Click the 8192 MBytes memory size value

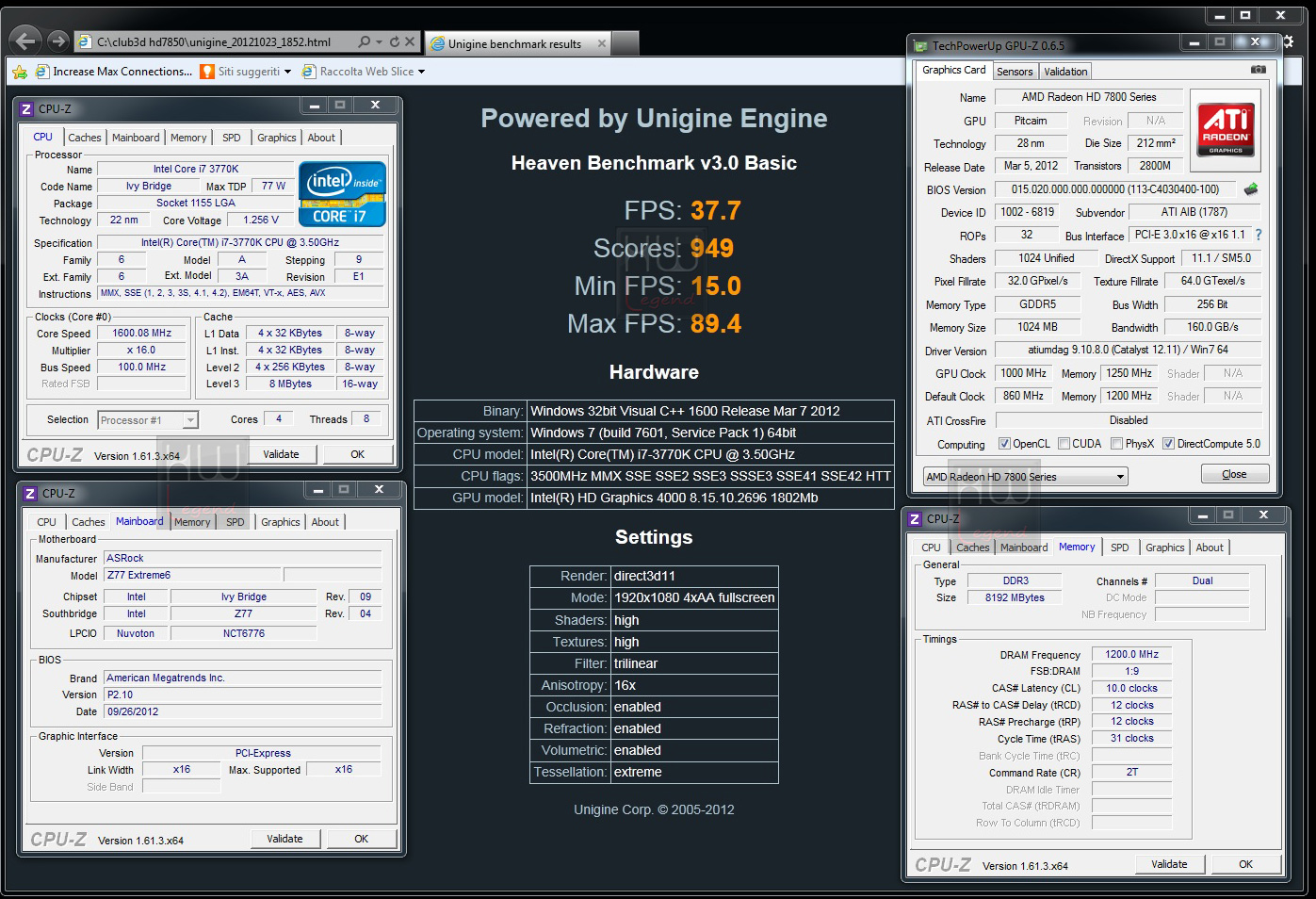(1015, 597)
